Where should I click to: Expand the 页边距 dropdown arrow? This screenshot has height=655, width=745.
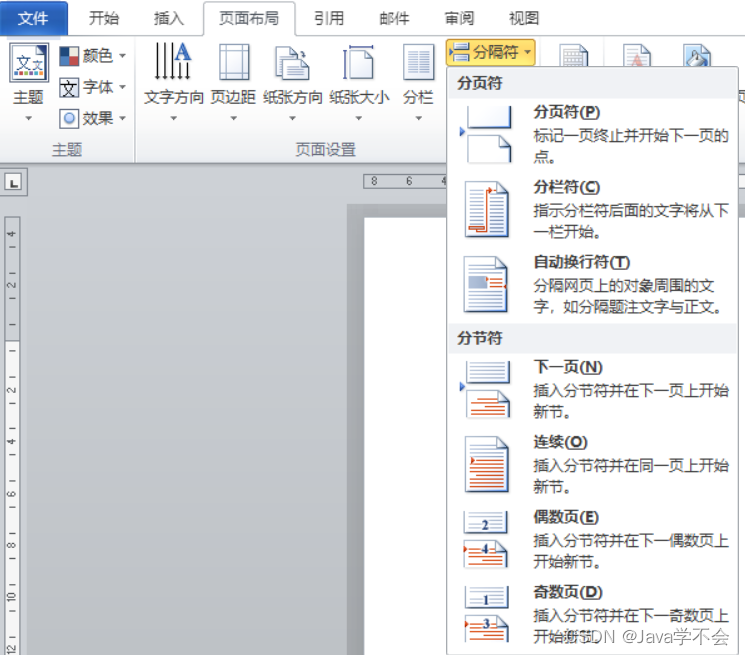pyautogui.click(x=233, y=118)
